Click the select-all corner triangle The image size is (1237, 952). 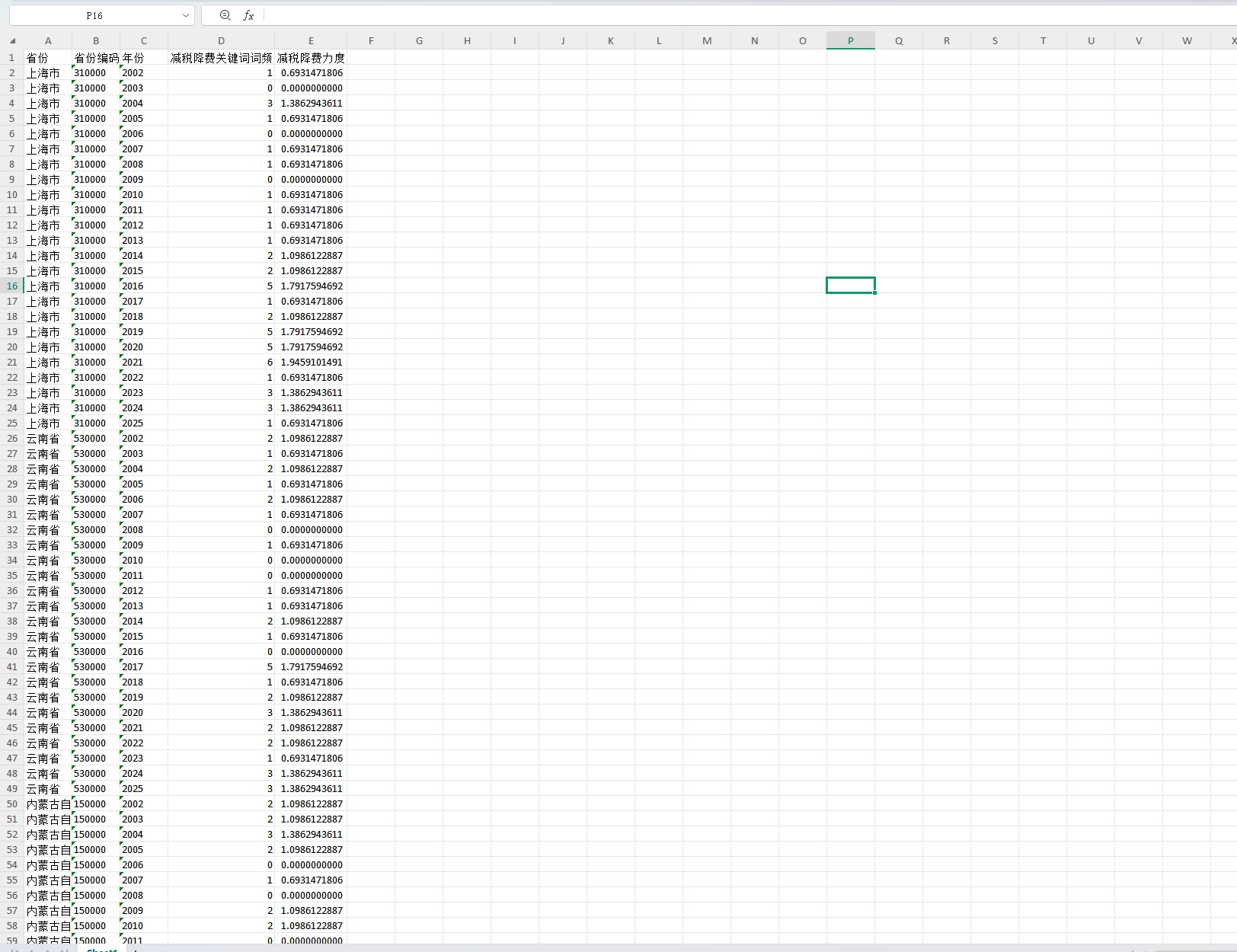click(12, 41)
